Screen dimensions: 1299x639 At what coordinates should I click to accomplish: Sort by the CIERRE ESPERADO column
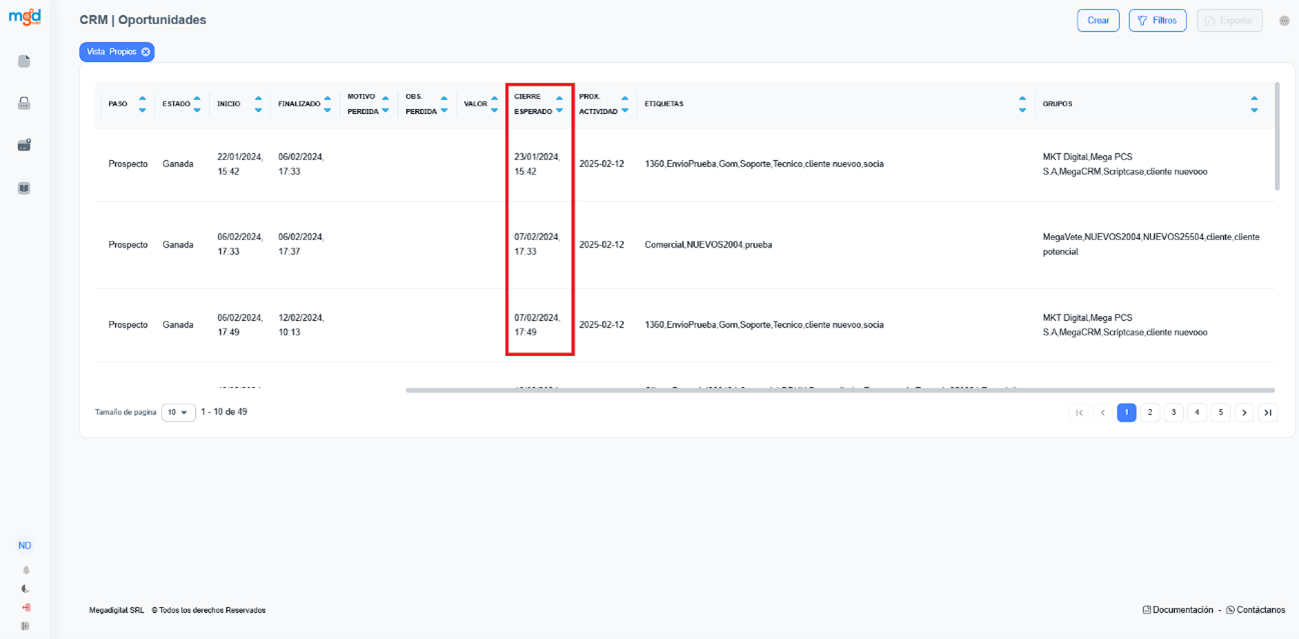pos(559,104)
